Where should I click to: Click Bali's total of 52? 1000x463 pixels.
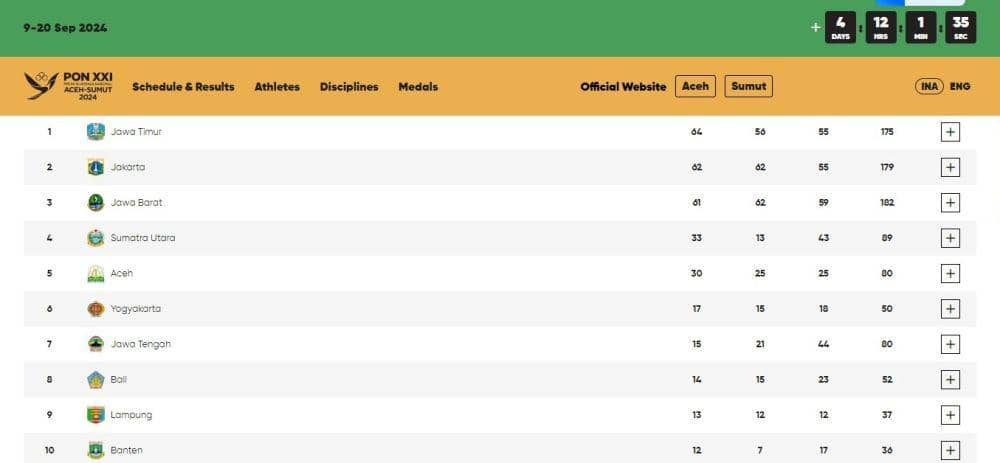tap(886, 379)
